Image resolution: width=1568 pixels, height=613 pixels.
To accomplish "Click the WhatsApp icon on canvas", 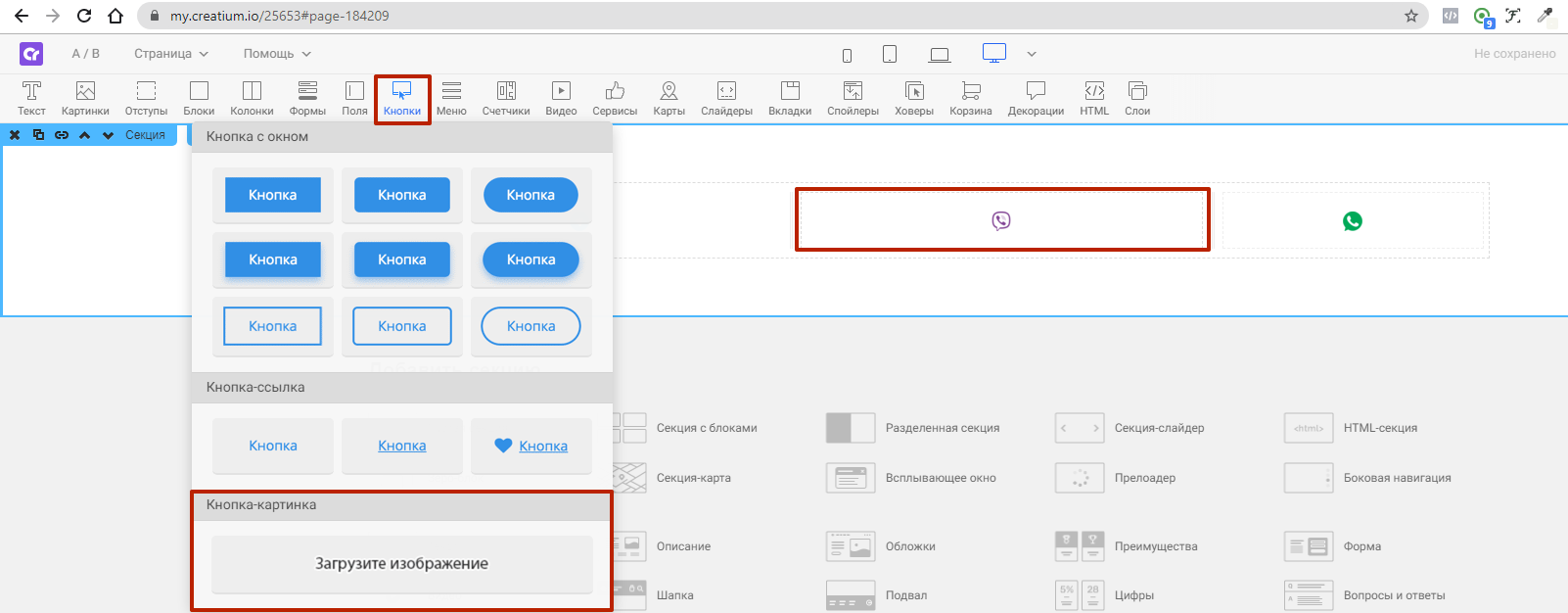I will click(1353, 221).
